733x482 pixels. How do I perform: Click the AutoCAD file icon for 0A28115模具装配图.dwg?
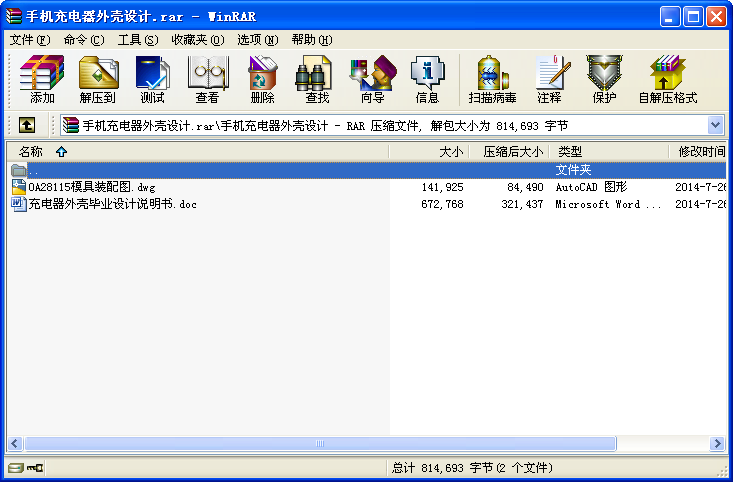[19, 187]
